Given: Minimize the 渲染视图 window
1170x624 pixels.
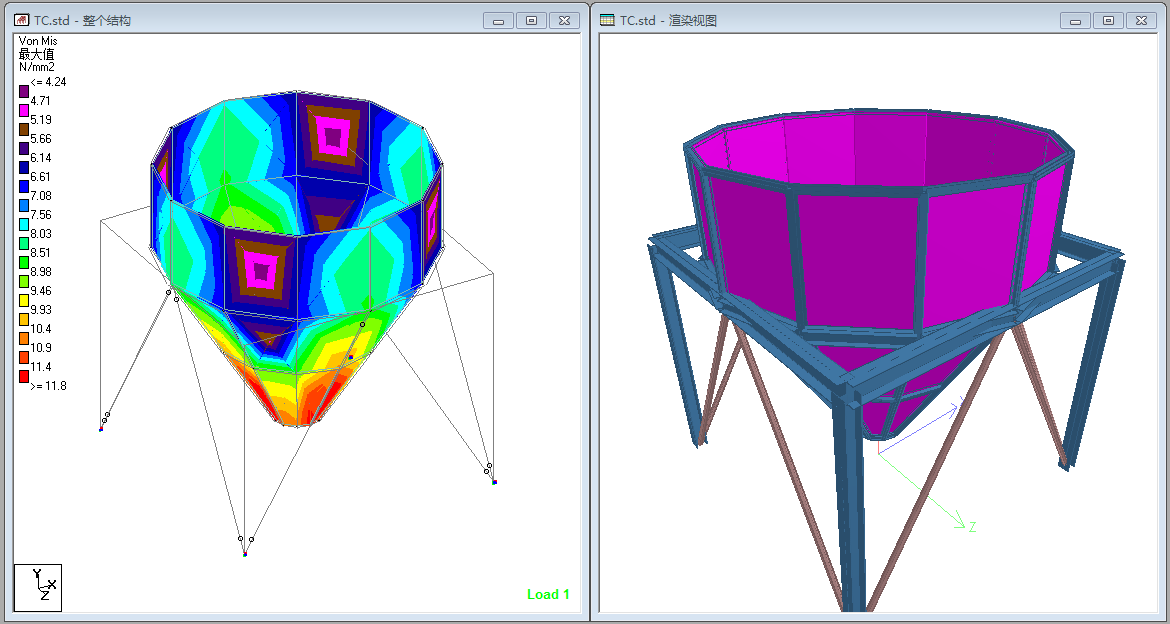Looking at the screenshot, I should coord(1075,21).
